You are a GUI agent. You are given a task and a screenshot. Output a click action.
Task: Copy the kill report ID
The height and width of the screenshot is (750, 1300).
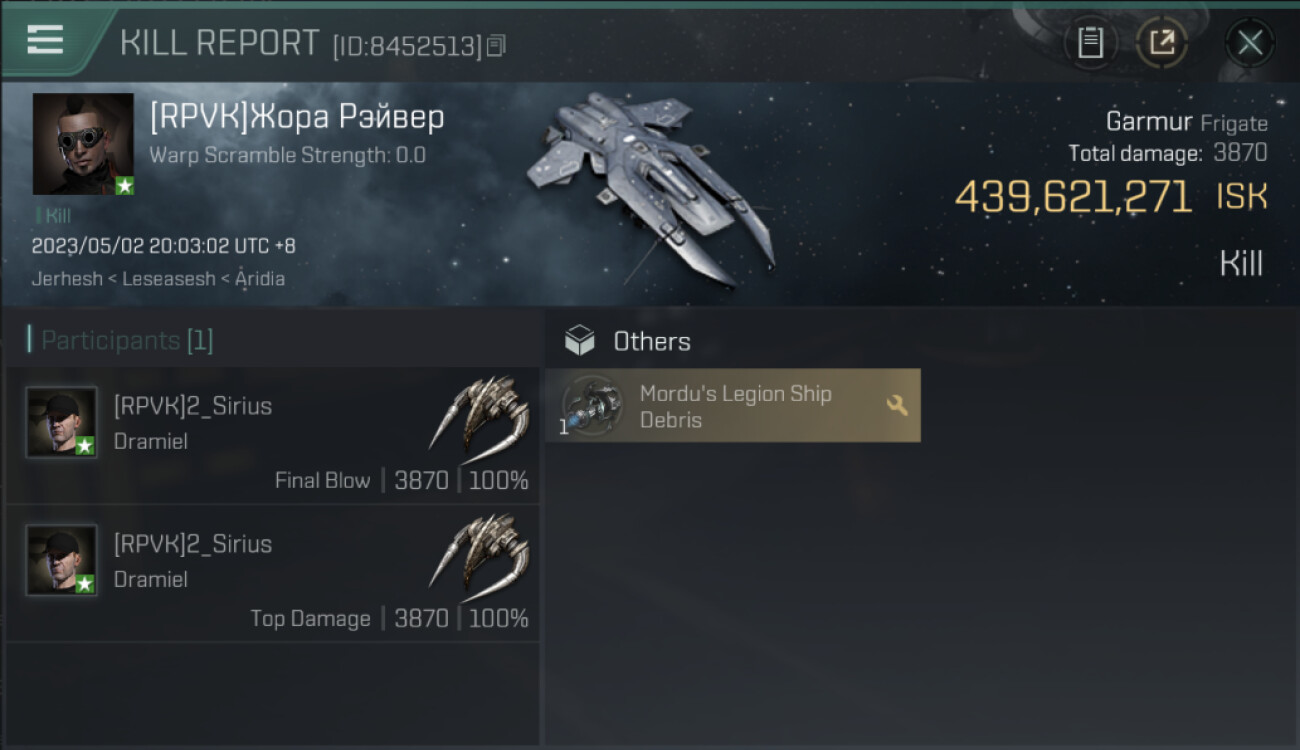pyautogui.click(x=497, y=45)
